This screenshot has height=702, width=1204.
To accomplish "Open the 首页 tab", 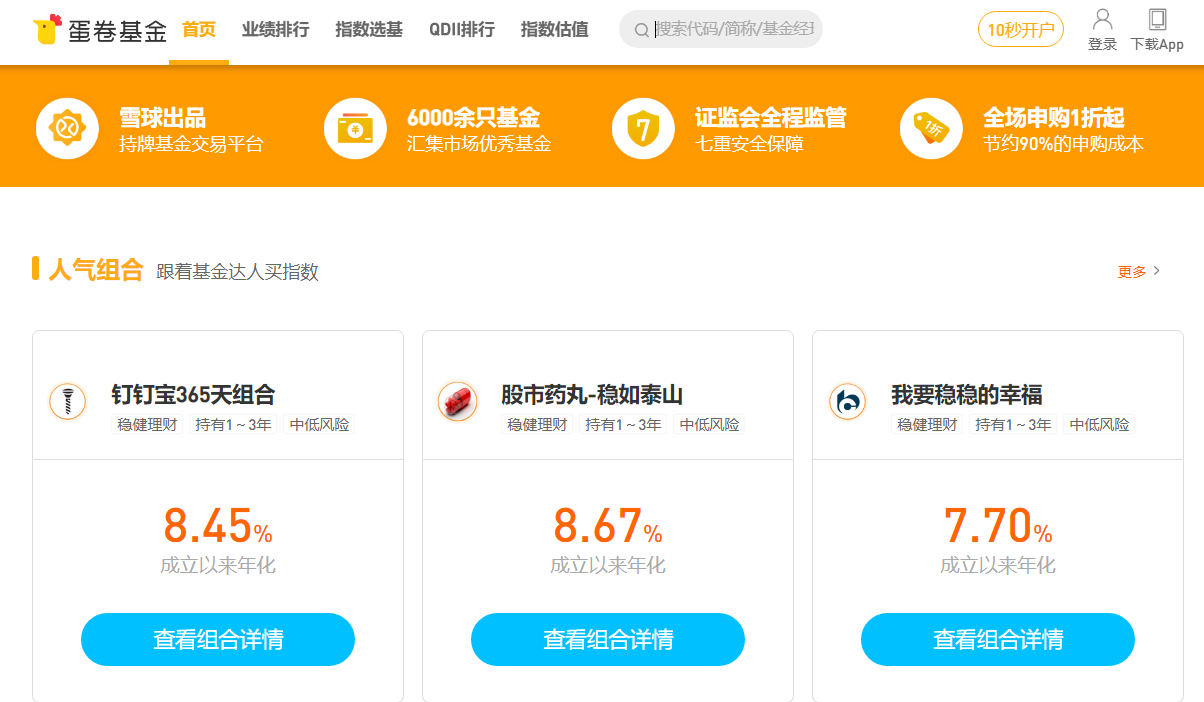I will click(x=199, y=29).
